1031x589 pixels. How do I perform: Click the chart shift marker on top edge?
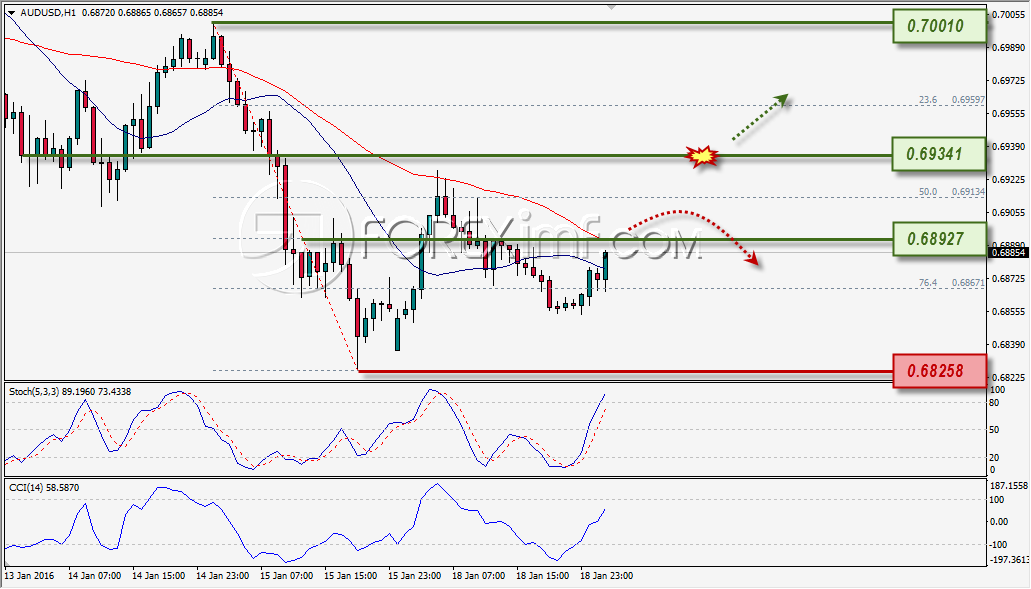click(x=612, y=7)
